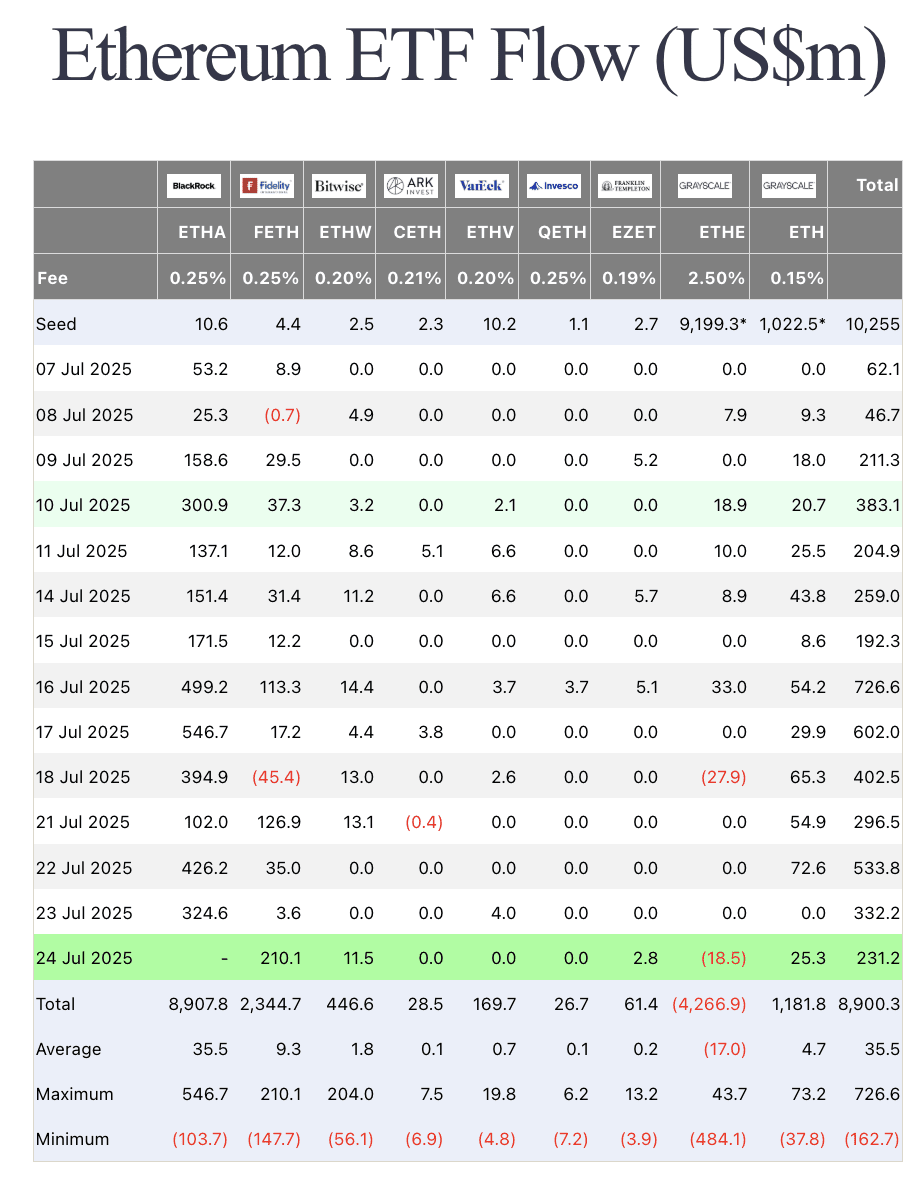922x1180 pixels.
Task: Select the 09 Jul 2025 row date
Action: (84, 461)
